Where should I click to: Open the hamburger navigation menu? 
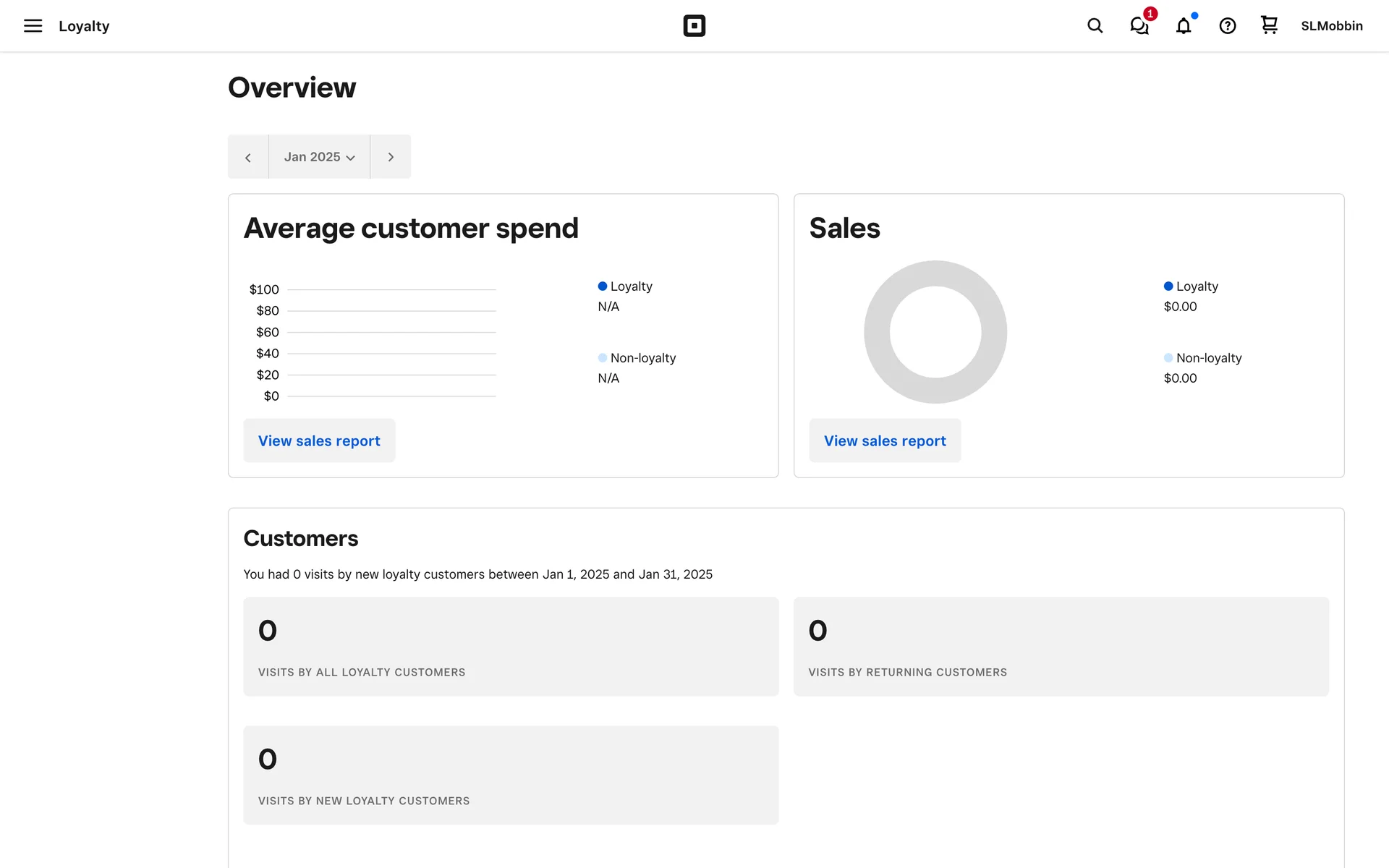tap(33, 26)
